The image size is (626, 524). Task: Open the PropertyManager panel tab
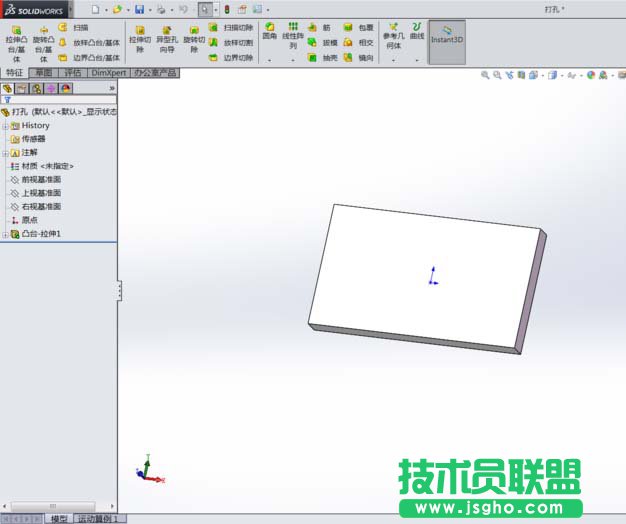22,88
